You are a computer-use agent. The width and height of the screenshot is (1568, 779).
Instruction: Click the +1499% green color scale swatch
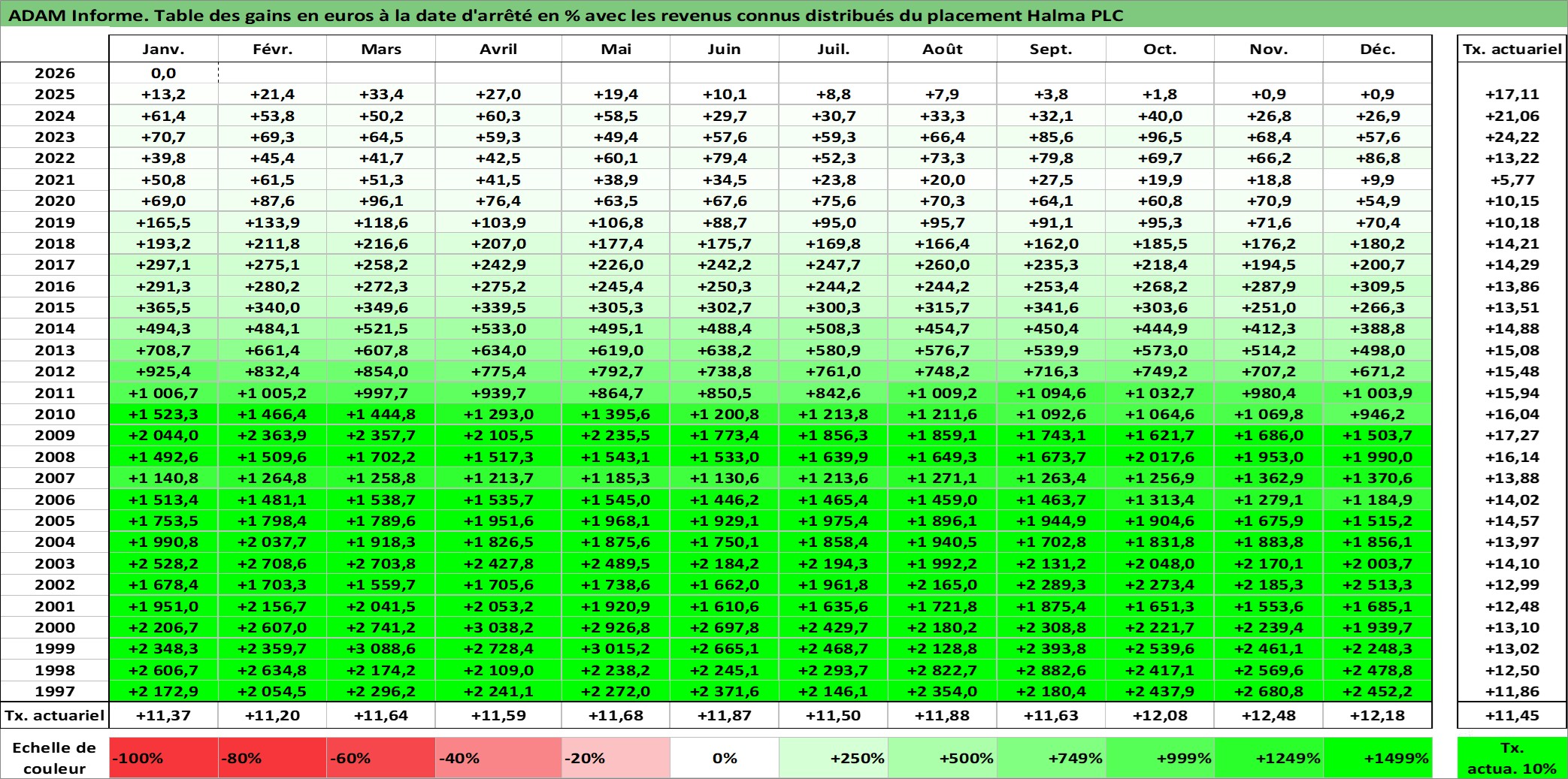(x=1378, y=758)
